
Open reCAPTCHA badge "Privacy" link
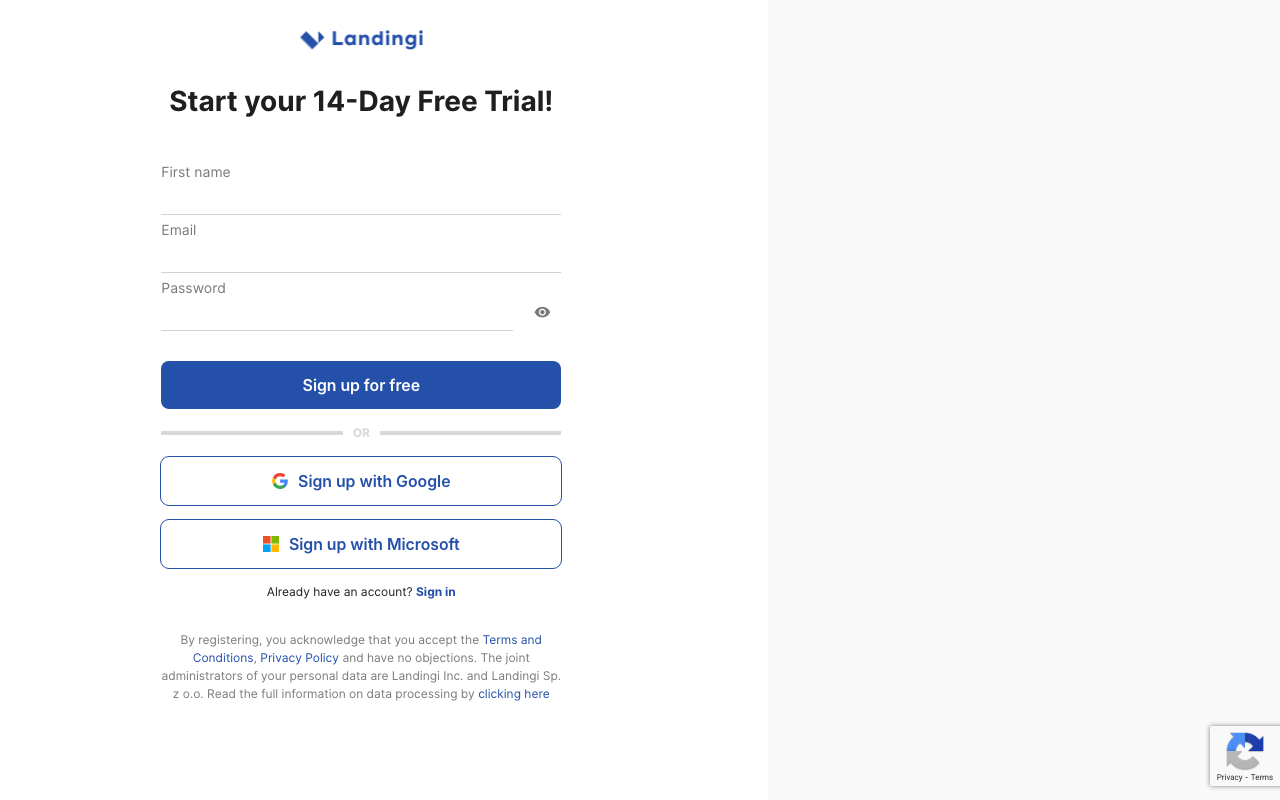click(1229, 777)
